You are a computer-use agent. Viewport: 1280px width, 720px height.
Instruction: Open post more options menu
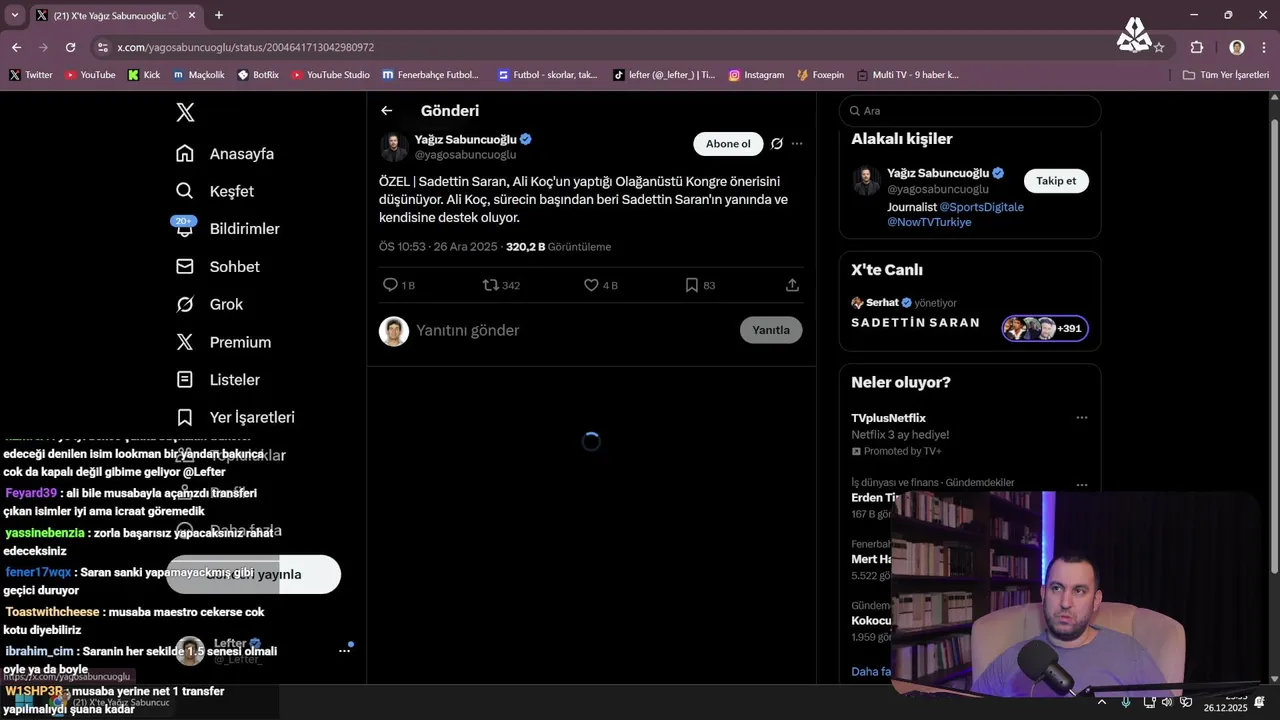(797, 144)
